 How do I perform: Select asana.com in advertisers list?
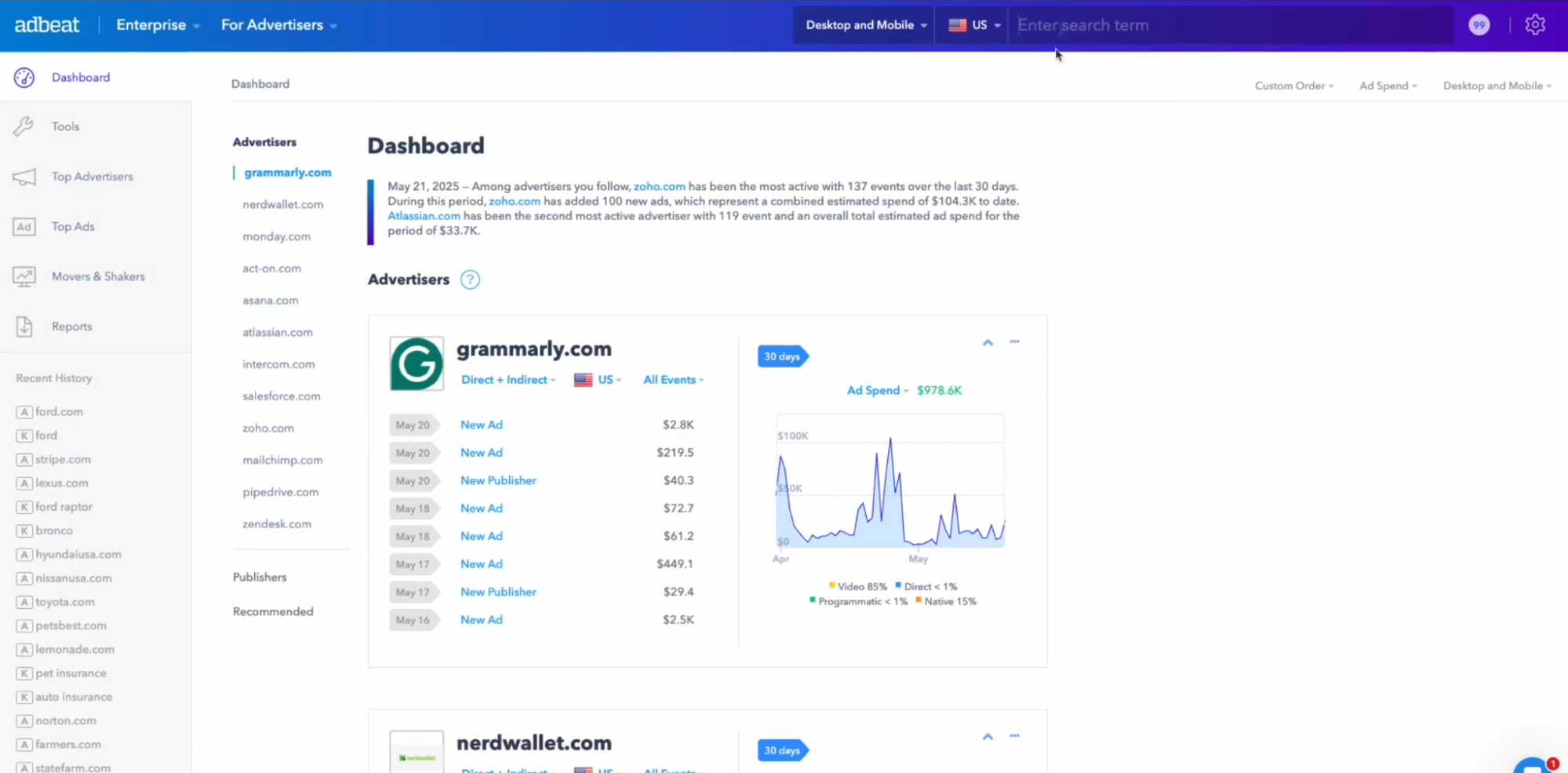(270, 300)
